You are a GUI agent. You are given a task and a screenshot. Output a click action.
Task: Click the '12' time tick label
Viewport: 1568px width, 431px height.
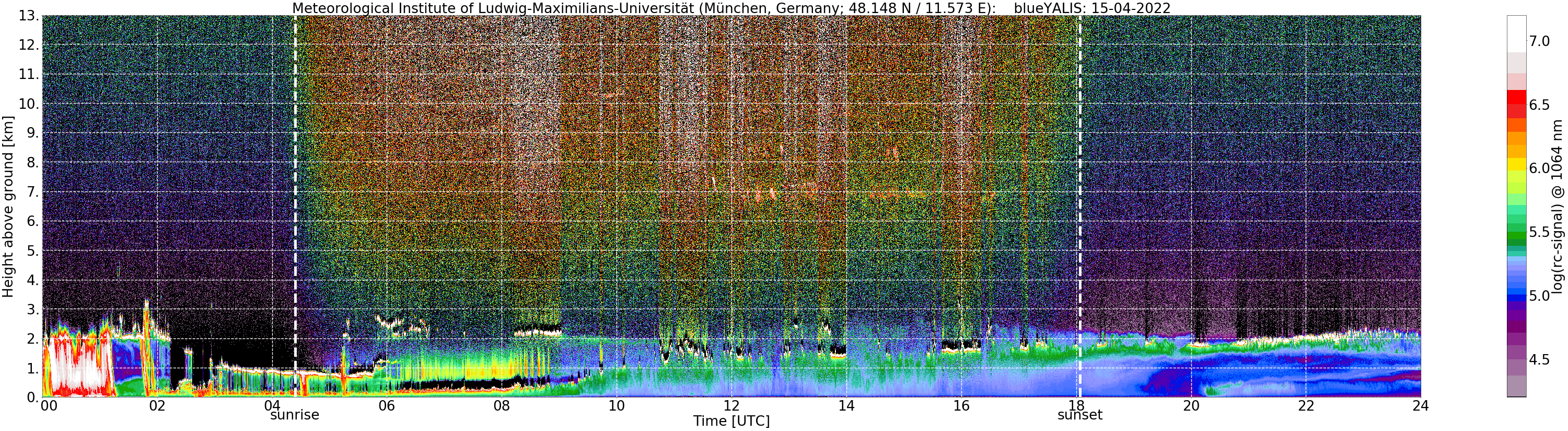pyautogui.click(x=731, y=406)
